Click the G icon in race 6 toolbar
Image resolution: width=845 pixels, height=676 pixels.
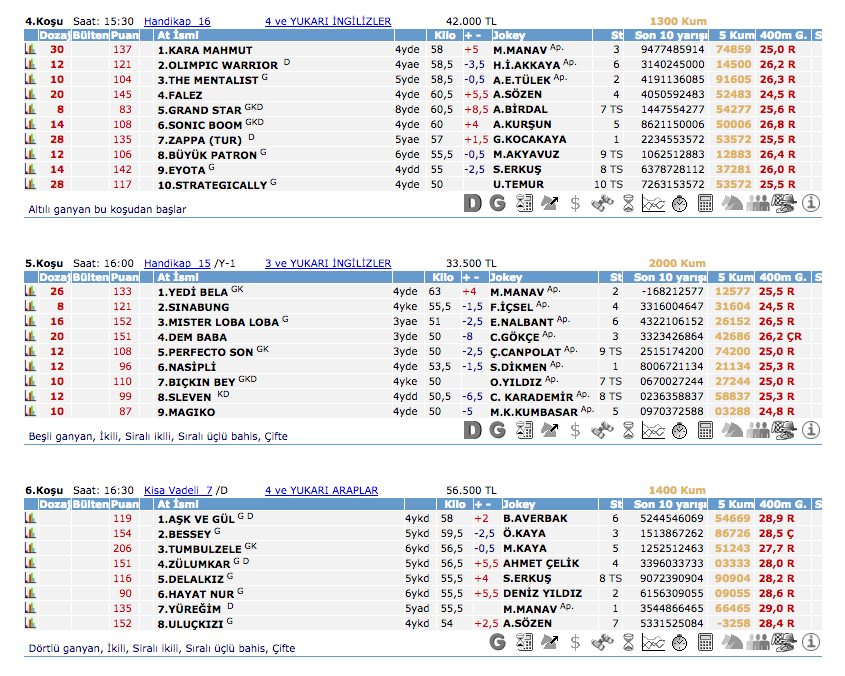click(x=497, y=642)
